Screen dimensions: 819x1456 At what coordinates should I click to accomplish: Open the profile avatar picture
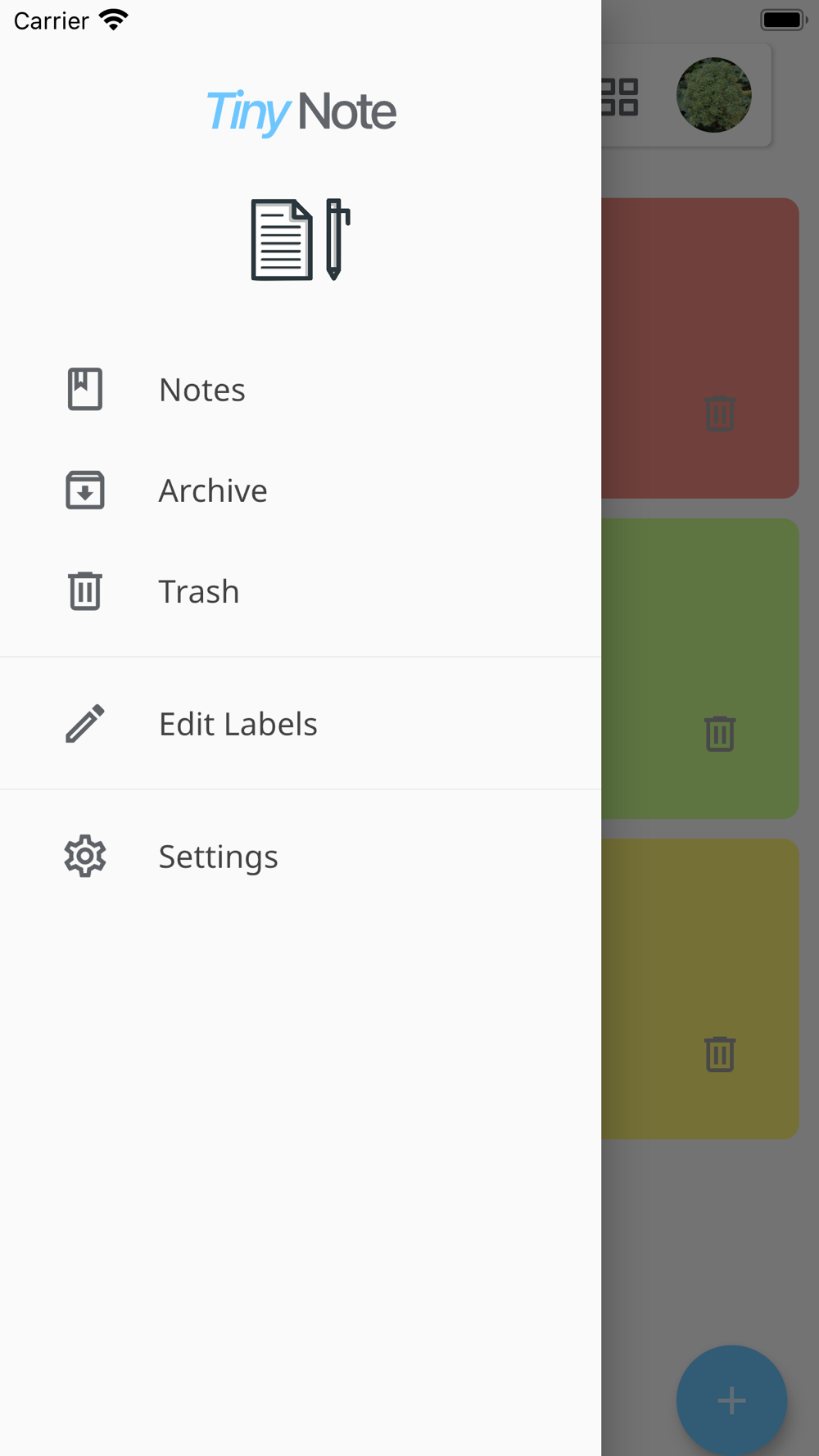point(714,95)
